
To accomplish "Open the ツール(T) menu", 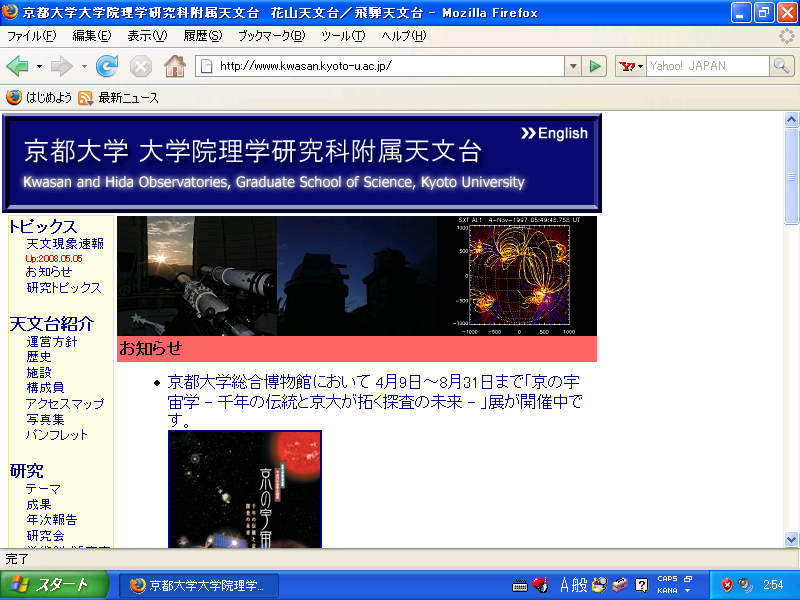I will point(343,36).
